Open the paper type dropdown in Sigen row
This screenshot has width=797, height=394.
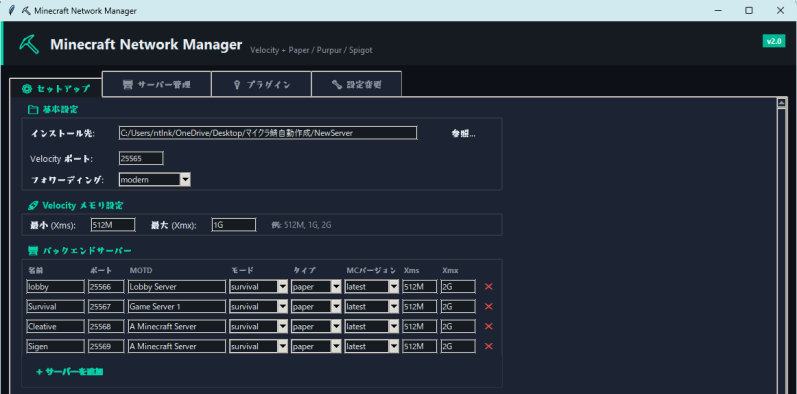click(336, 346)
